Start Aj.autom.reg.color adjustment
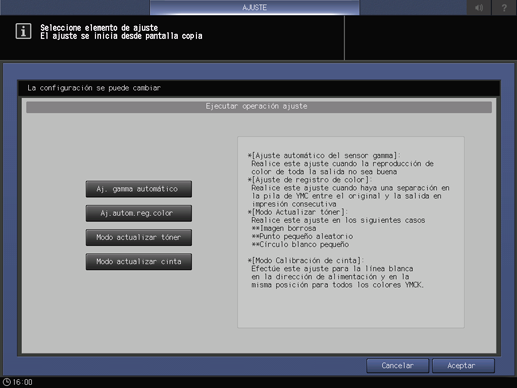517x388 pixels. (139, 213)
